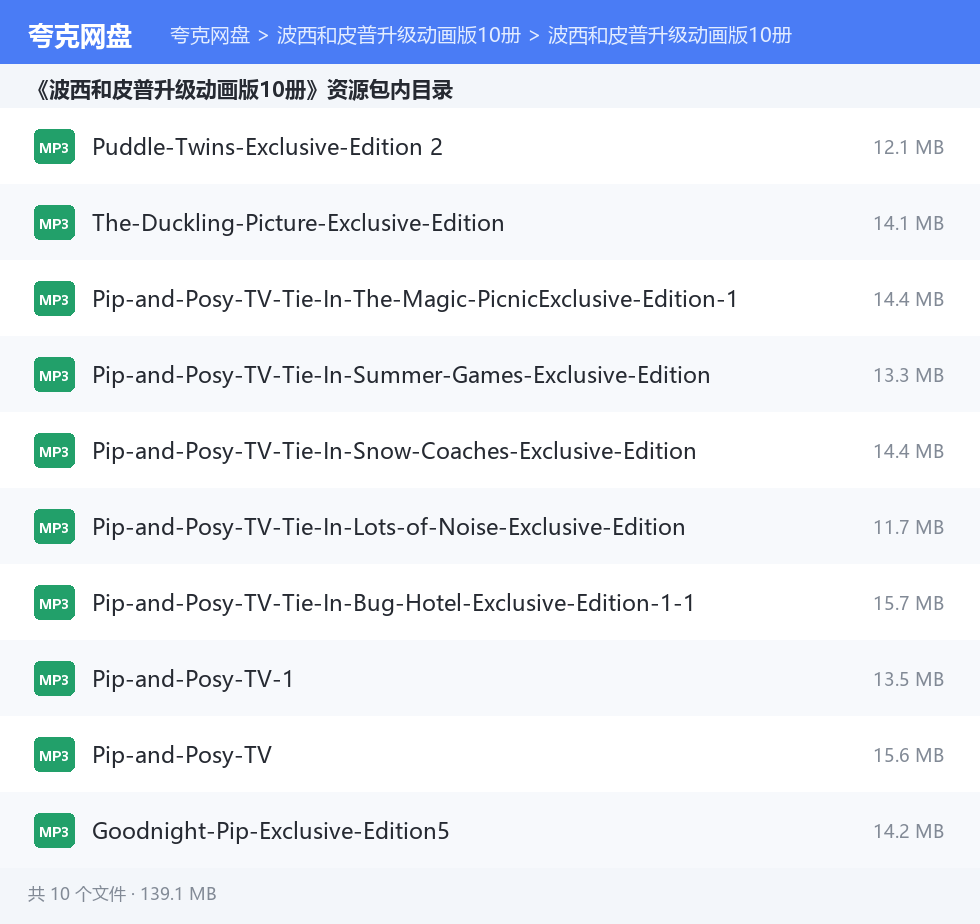Image resolution: width=980 pixels, height=924 pixels.
Task: Click the MP3 icon beside the 15.6 MB Pip-and-Posy-TV file
Action: (x=54, y=755)
